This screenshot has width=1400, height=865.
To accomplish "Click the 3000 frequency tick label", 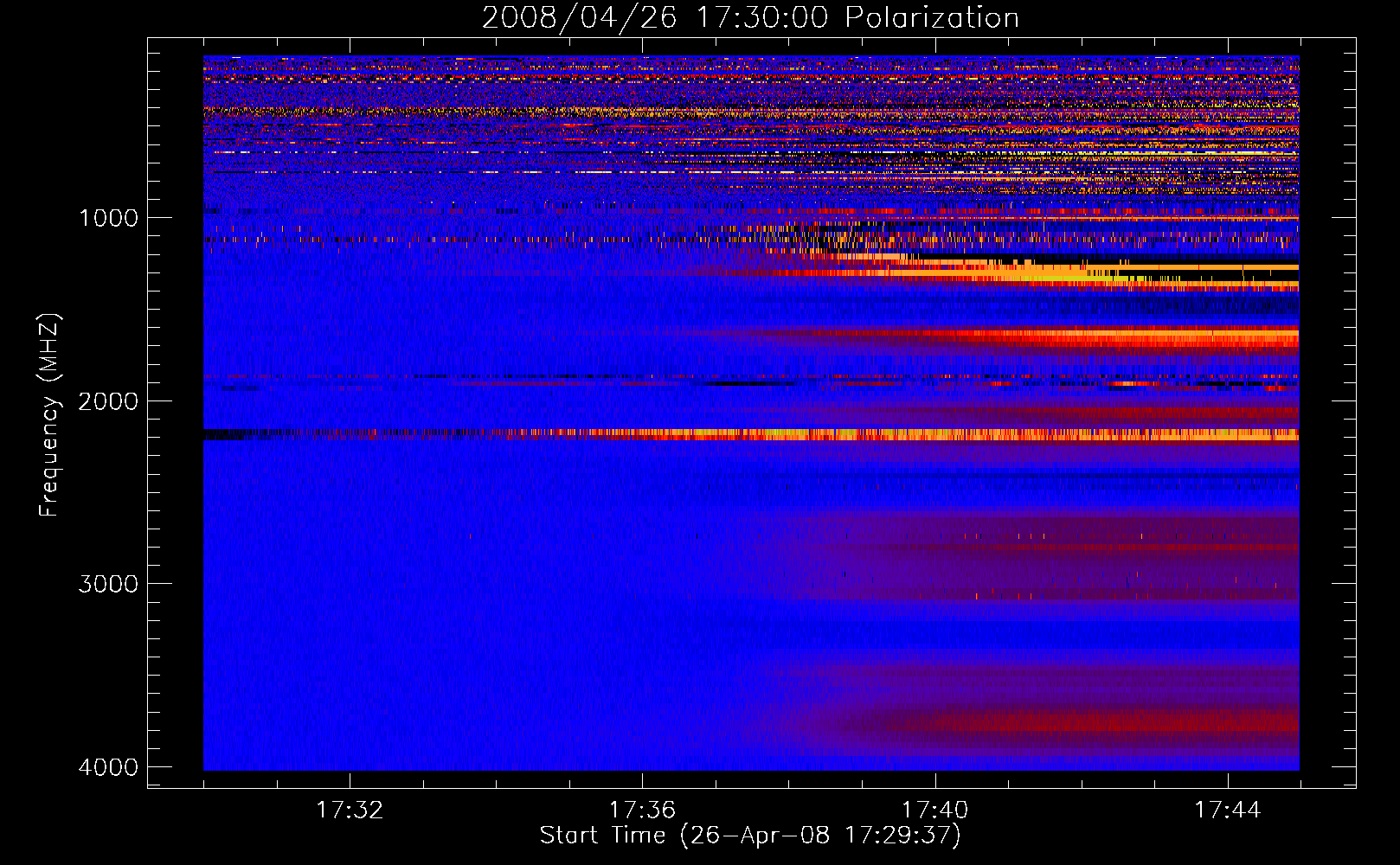I will [109, 584].
